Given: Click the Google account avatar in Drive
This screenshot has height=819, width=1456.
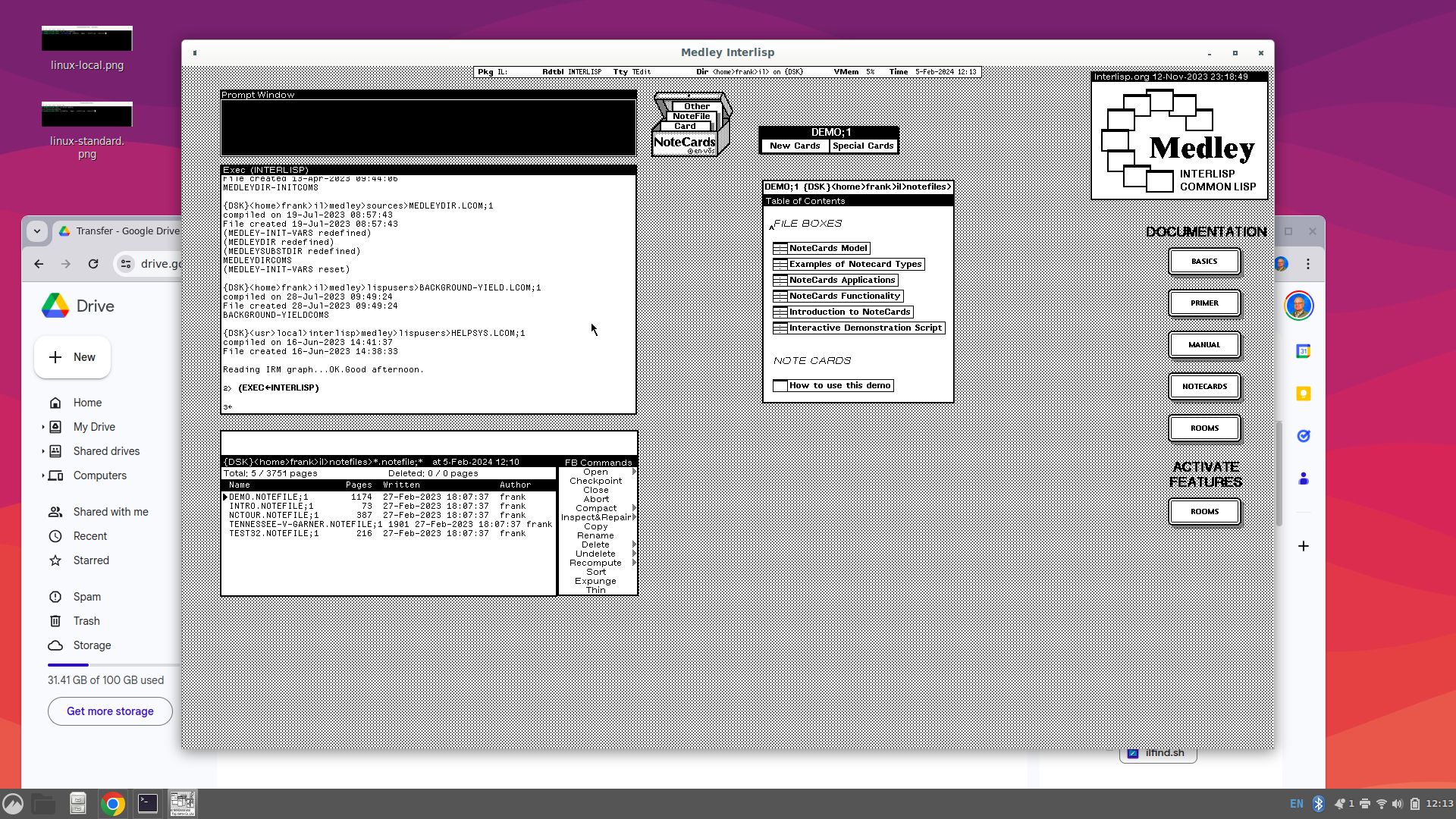Looking at the screenshot, I should [1298, 306].
